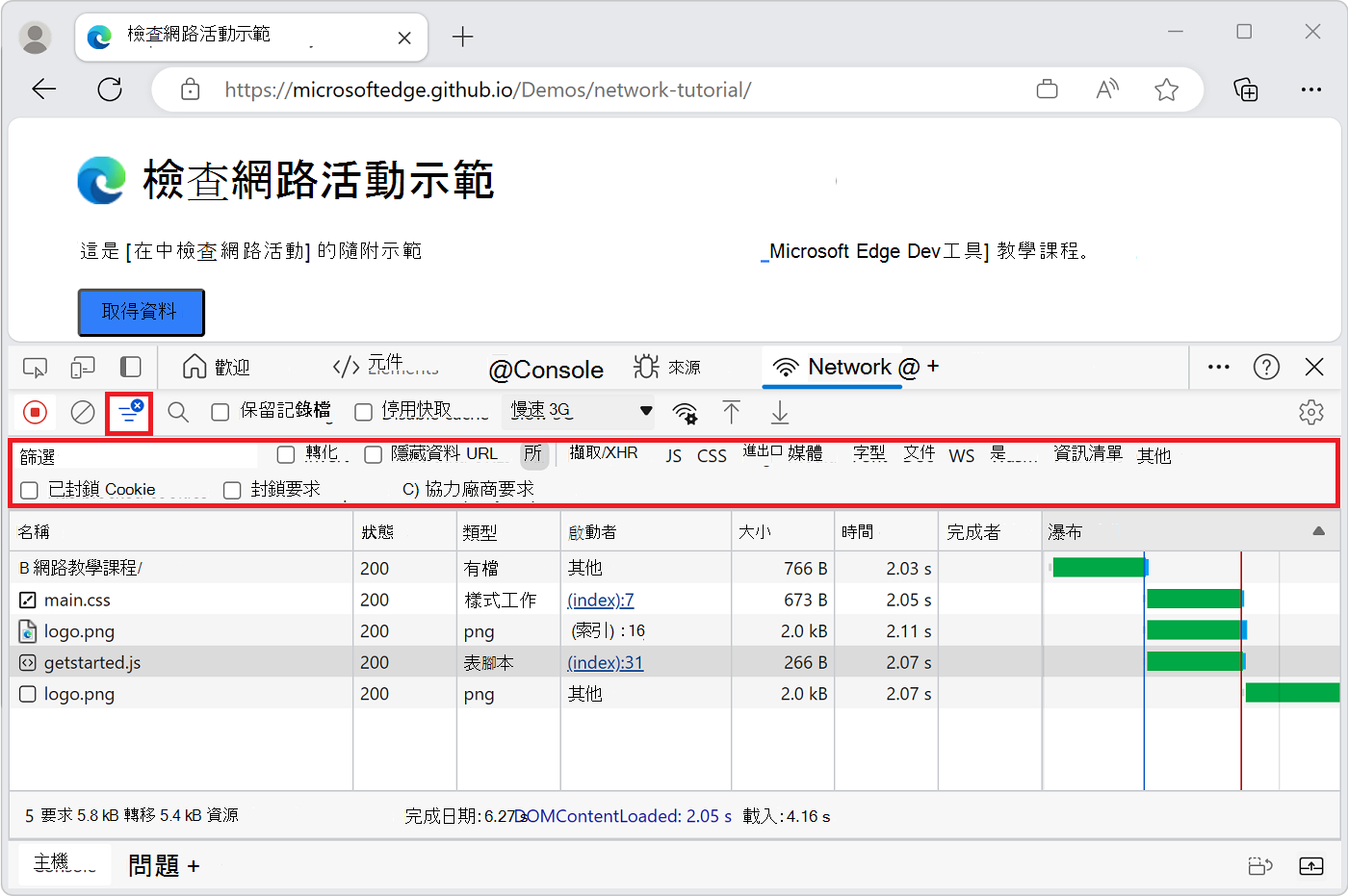Viewport: 1348px width, 896px height.
Task: Click the app available briefcase icon
Action: (1048, 90)
